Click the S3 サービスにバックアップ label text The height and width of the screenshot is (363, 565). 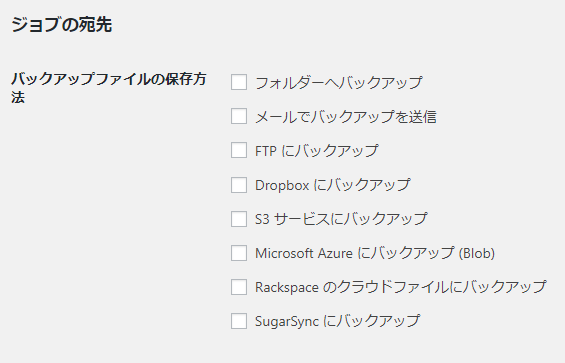click(x=341, y=219)
